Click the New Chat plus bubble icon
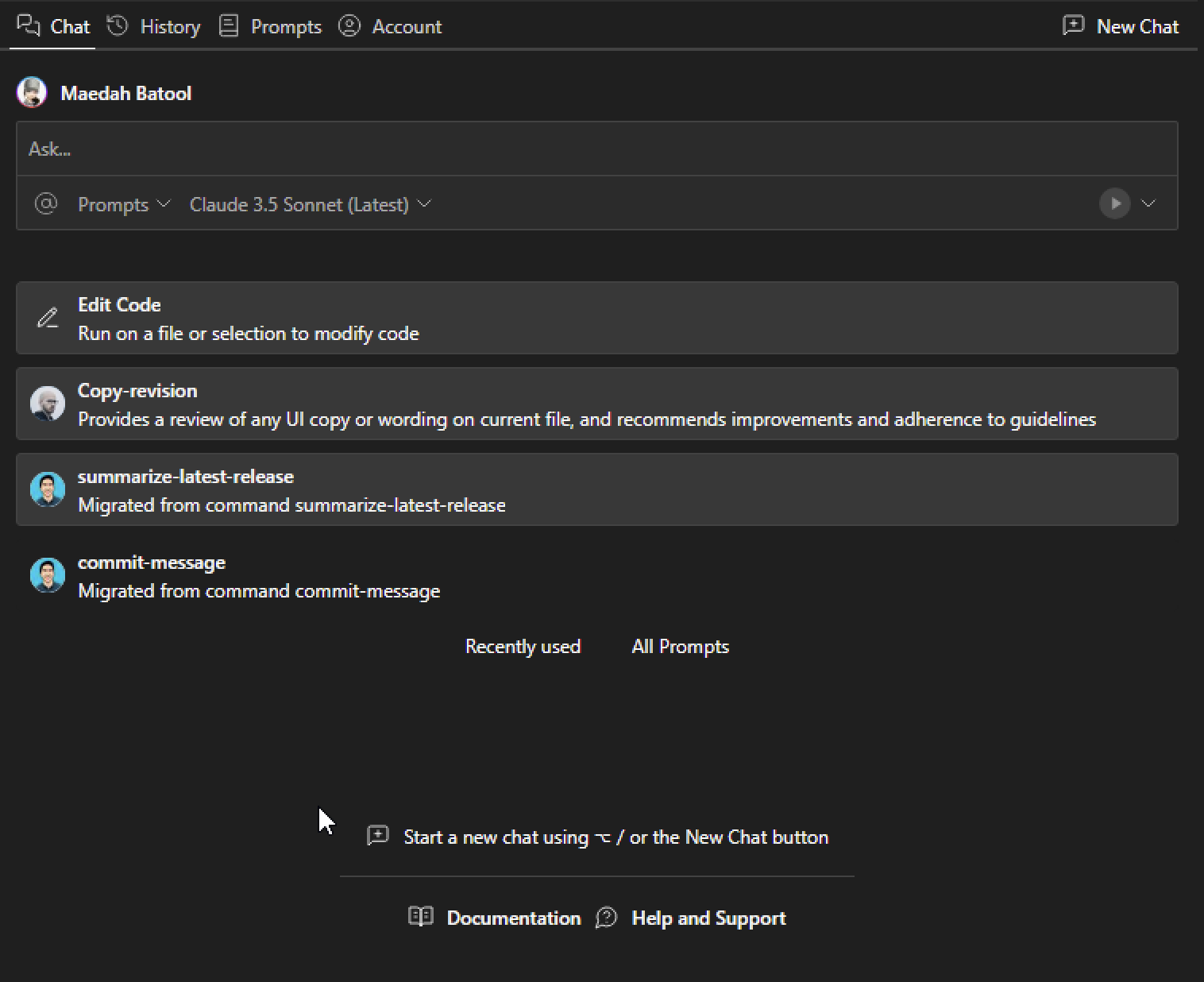The height and width of the screenshot is (982, 1204). (1073, 25)
